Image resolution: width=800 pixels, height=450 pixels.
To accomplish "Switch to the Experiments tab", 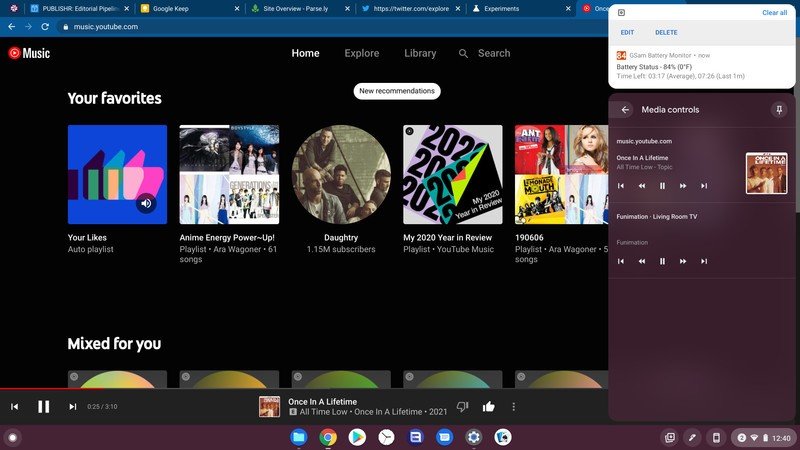I will [521, 9].
